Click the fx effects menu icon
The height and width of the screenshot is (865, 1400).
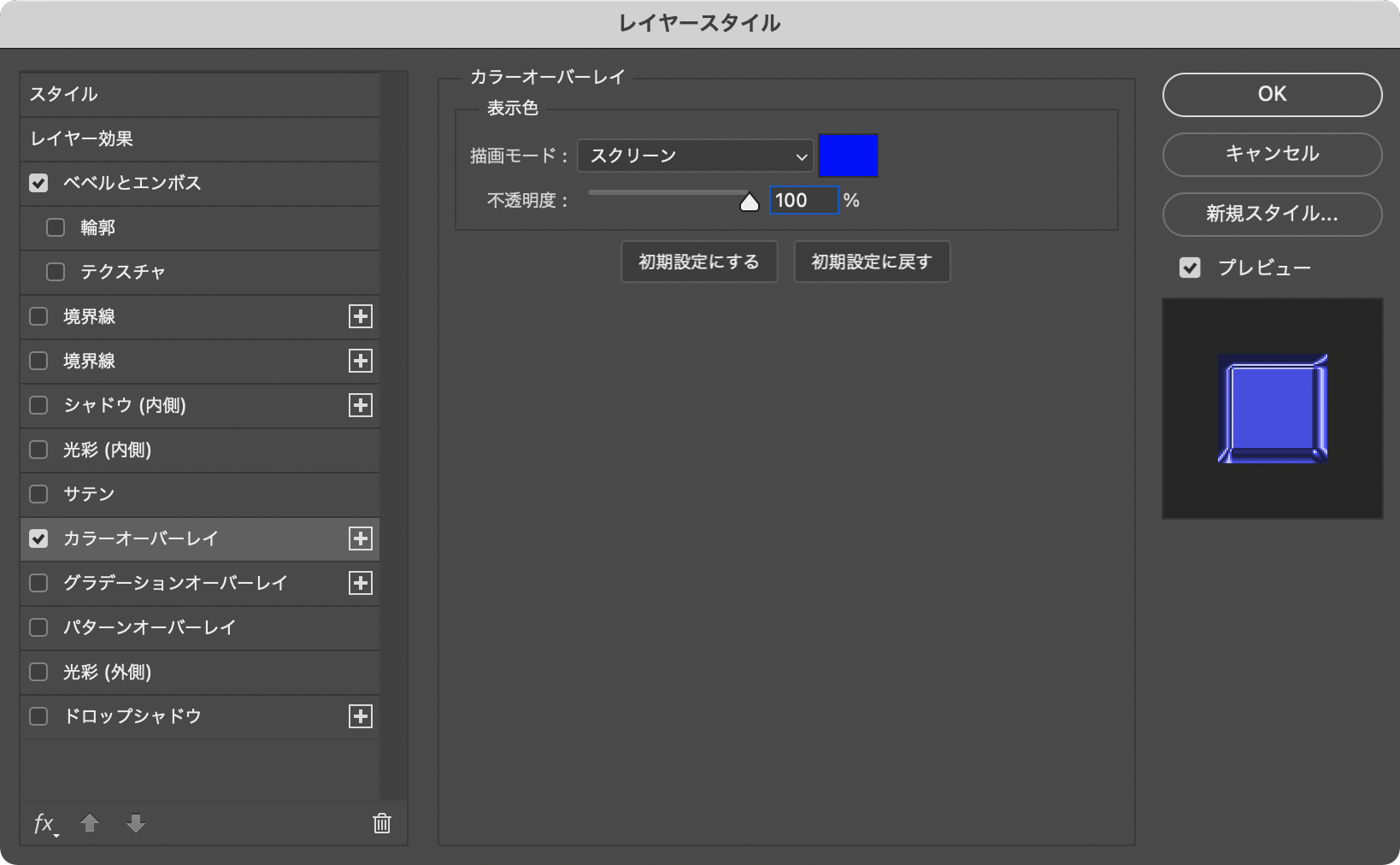(44, 823)
